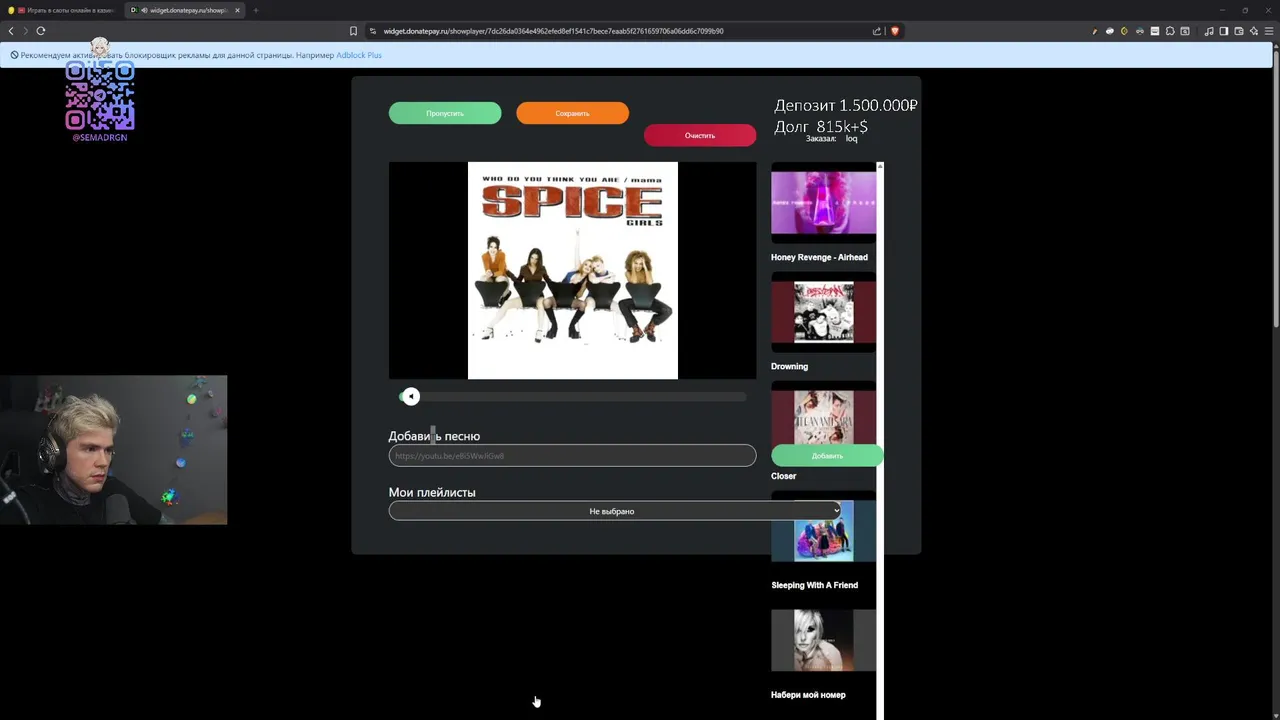Follow the Adblock Plus link
Screen dimensions: 1280x720
click(359, 55)
